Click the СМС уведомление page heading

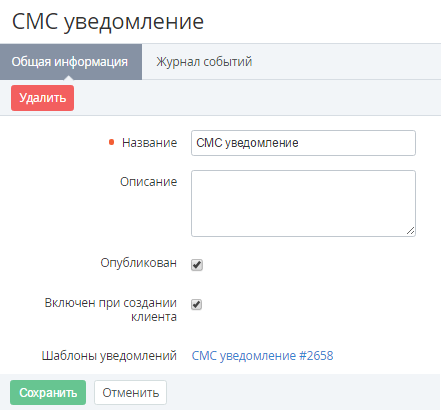[108, 22]
